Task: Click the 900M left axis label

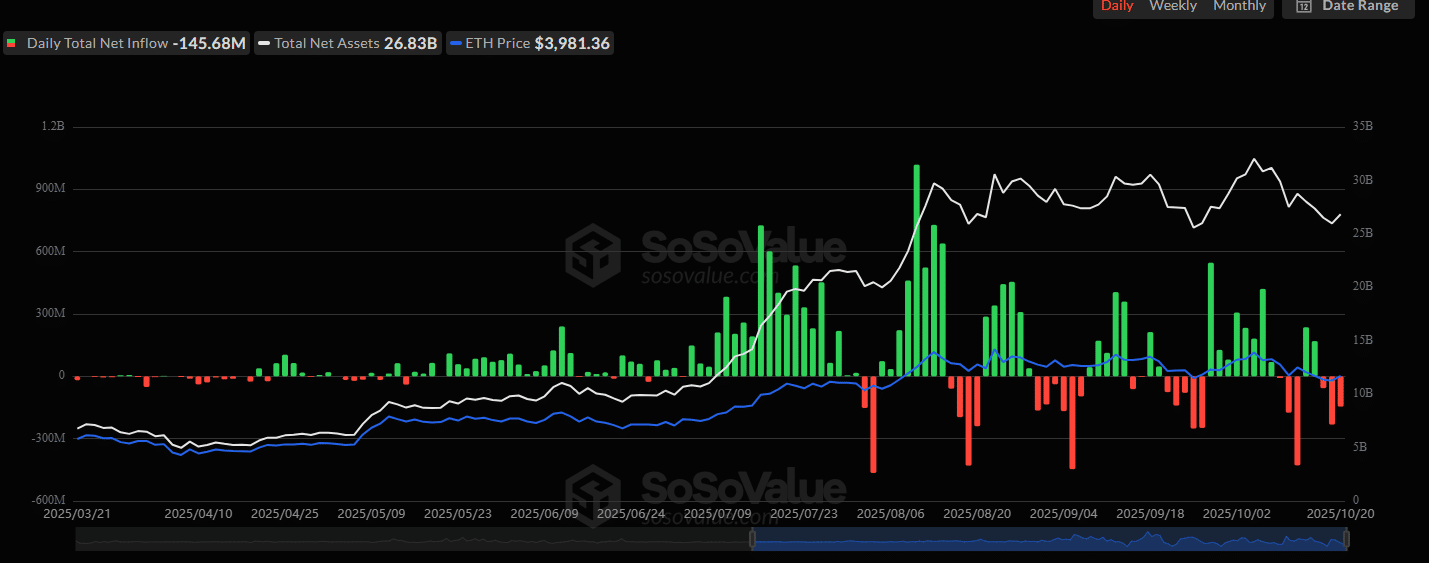Action: 50,189
